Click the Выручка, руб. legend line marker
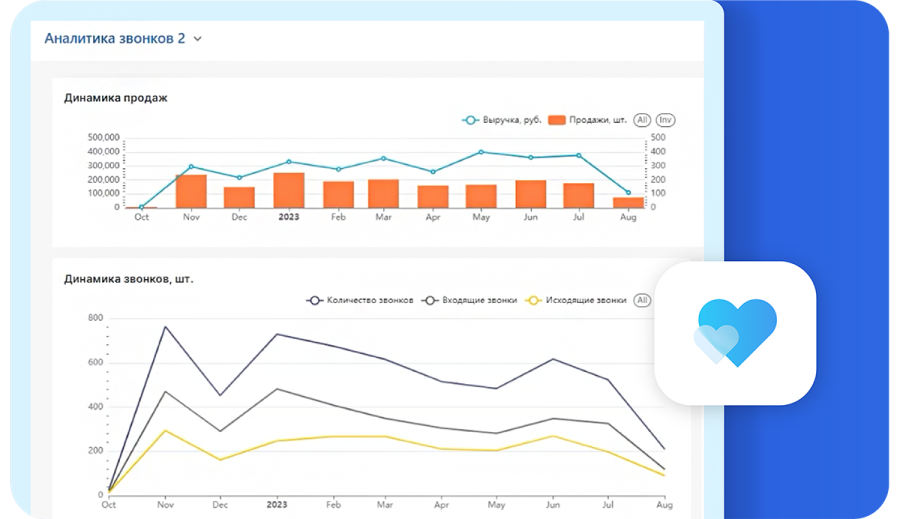The image size is (900, 519). (x=469, y=120)
